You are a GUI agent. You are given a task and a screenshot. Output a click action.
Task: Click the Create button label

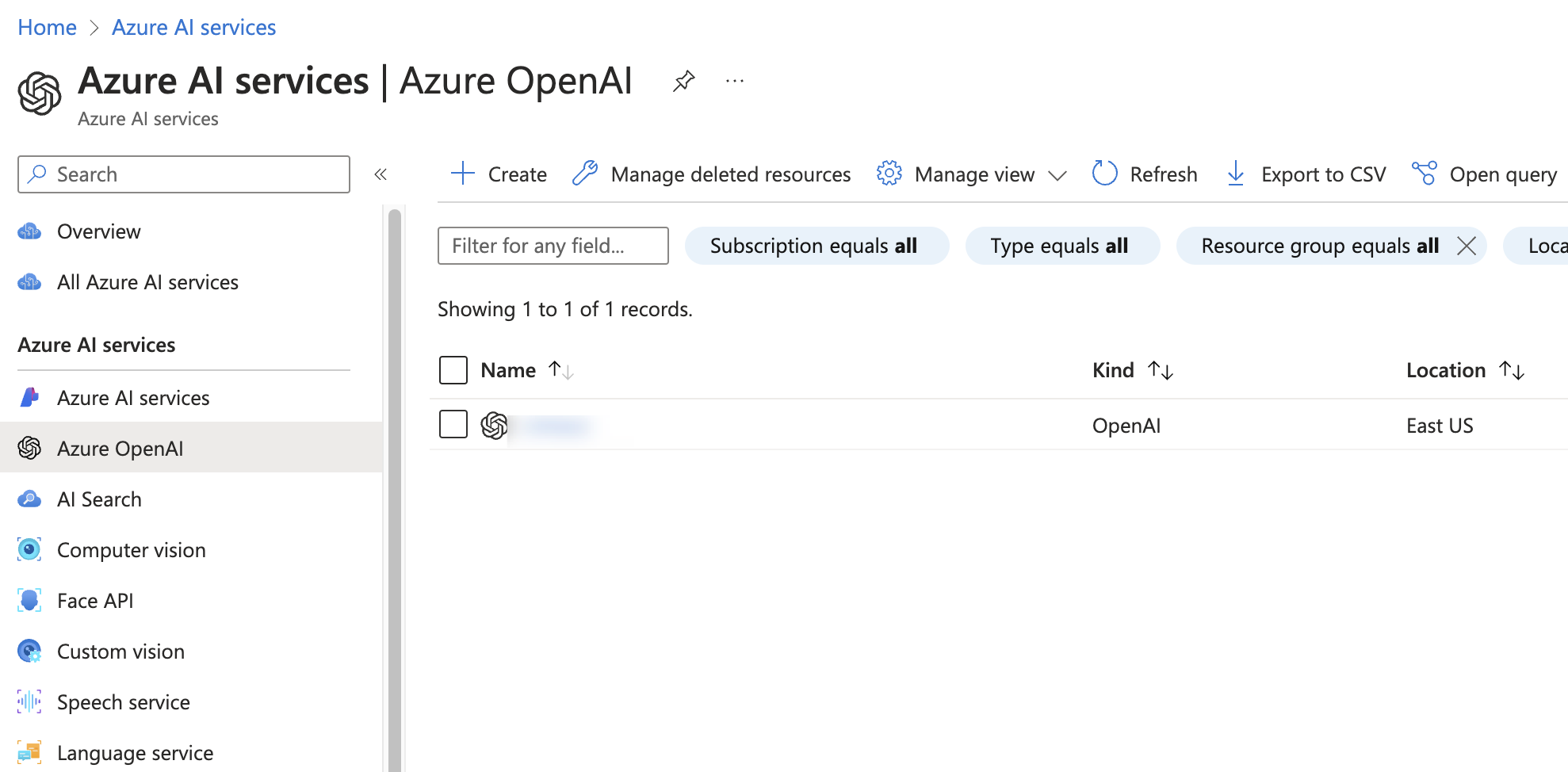pos(518,174)
